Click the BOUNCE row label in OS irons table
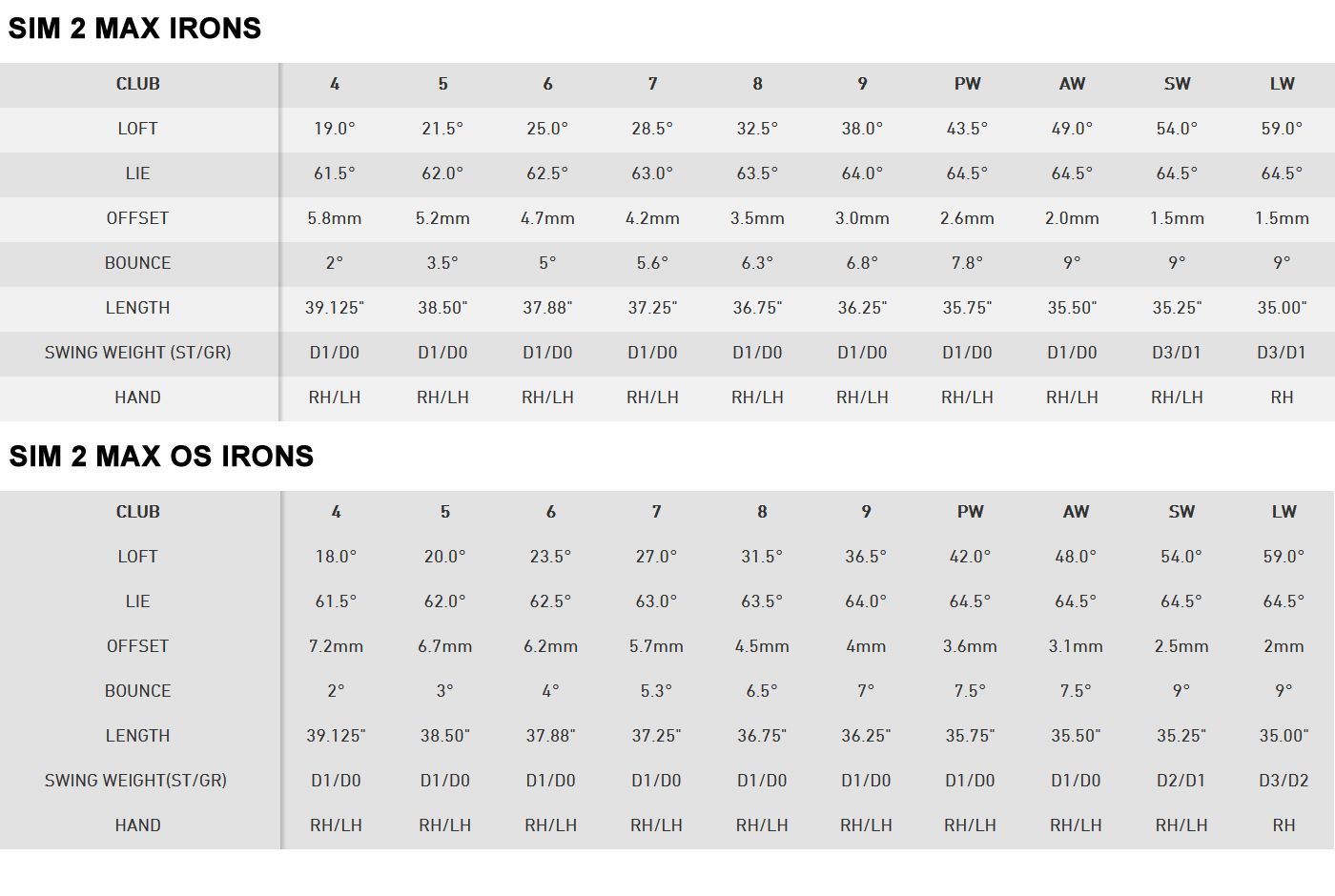1335x896 pixels. click(137, 691)
